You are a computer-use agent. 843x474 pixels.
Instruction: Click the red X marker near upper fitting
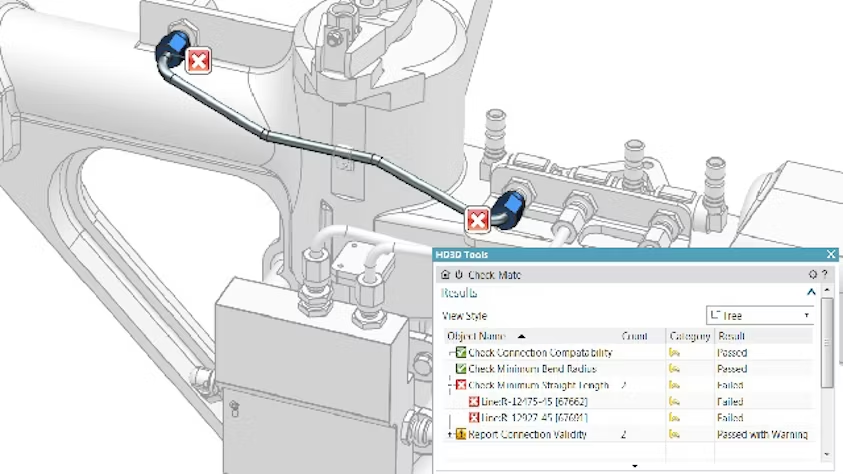pos(198,61)
